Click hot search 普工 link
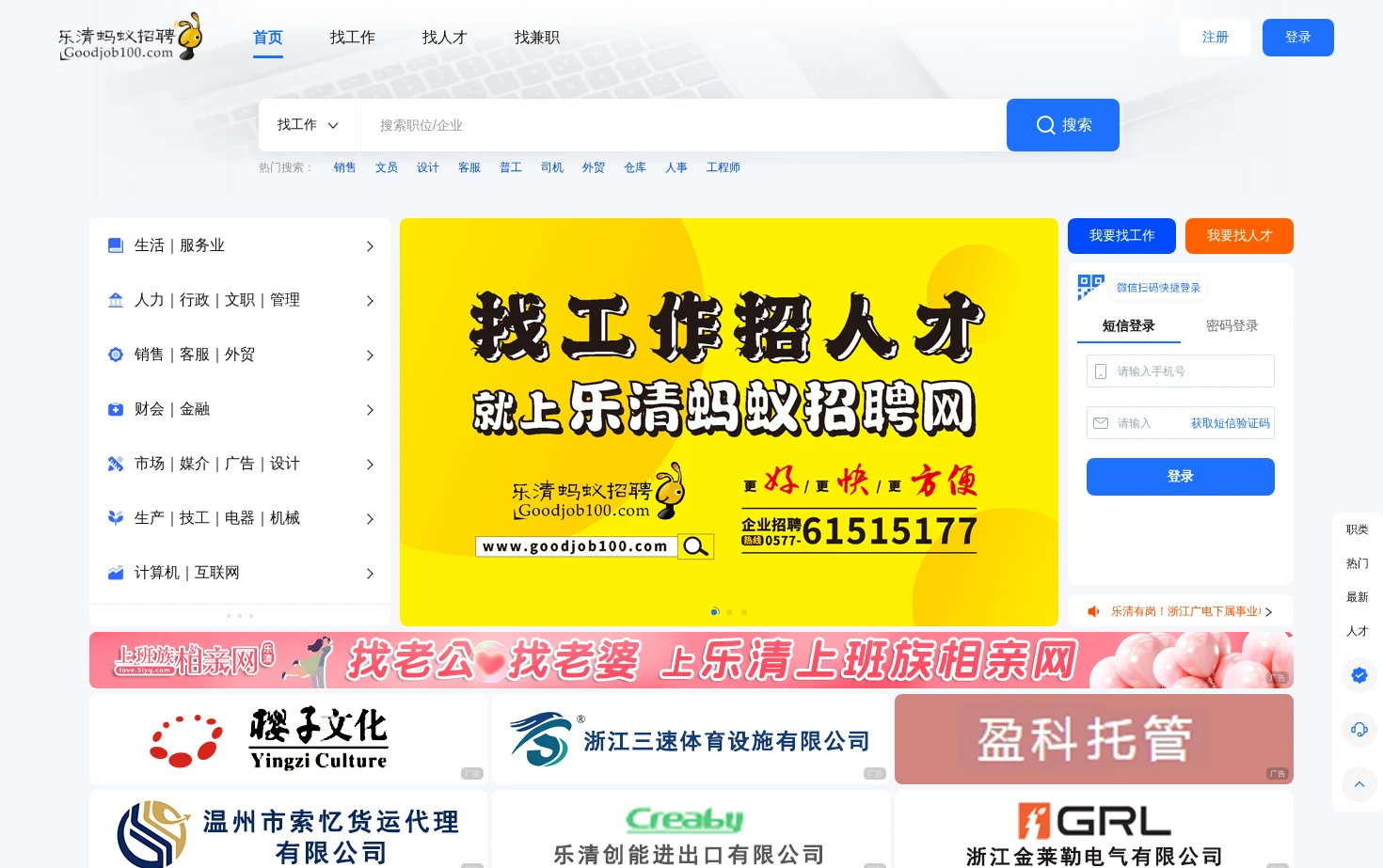This screenshot has height=868, width=1383. point(511,167)
